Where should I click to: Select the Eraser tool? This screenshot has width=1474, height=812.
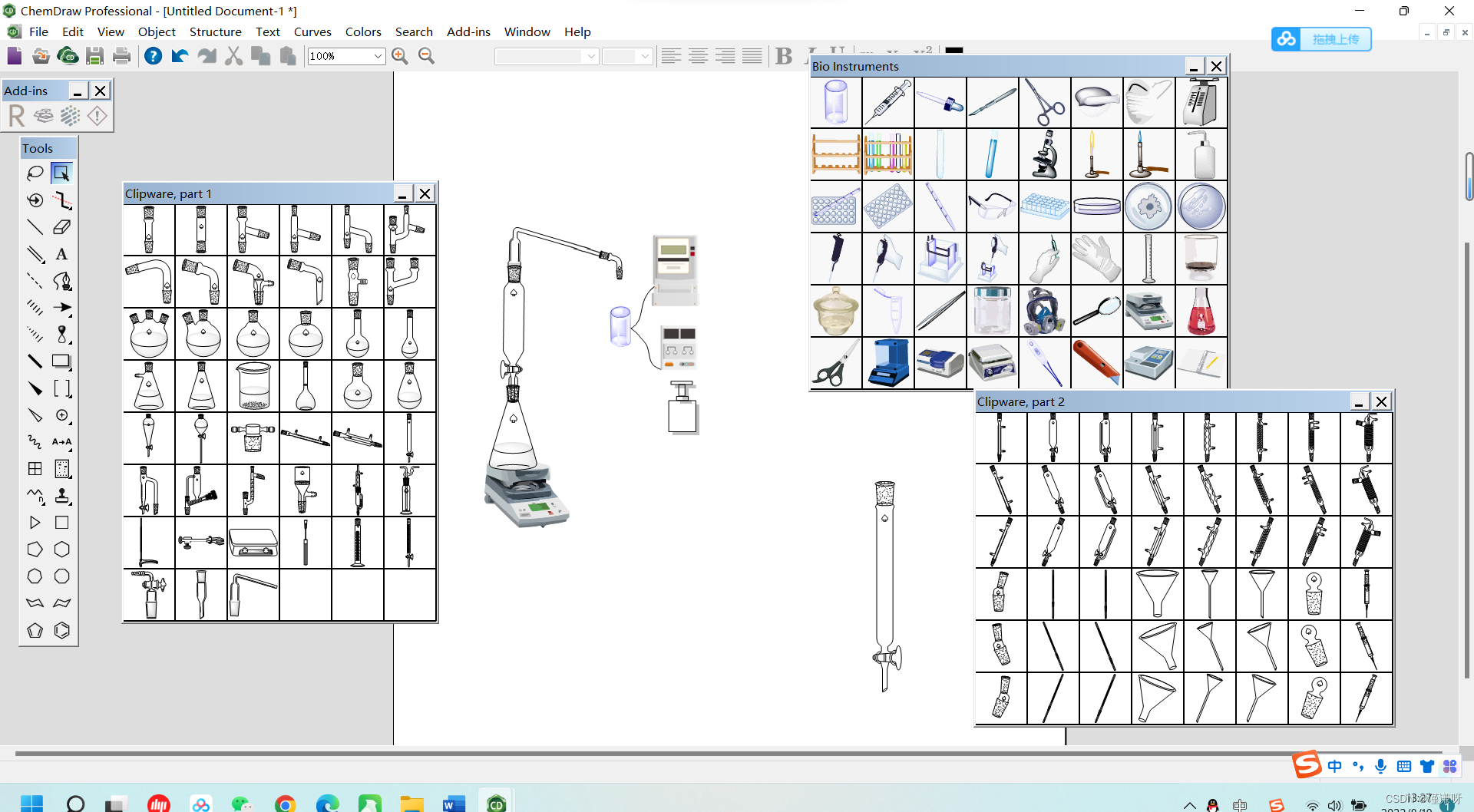[x=62, y=227]
